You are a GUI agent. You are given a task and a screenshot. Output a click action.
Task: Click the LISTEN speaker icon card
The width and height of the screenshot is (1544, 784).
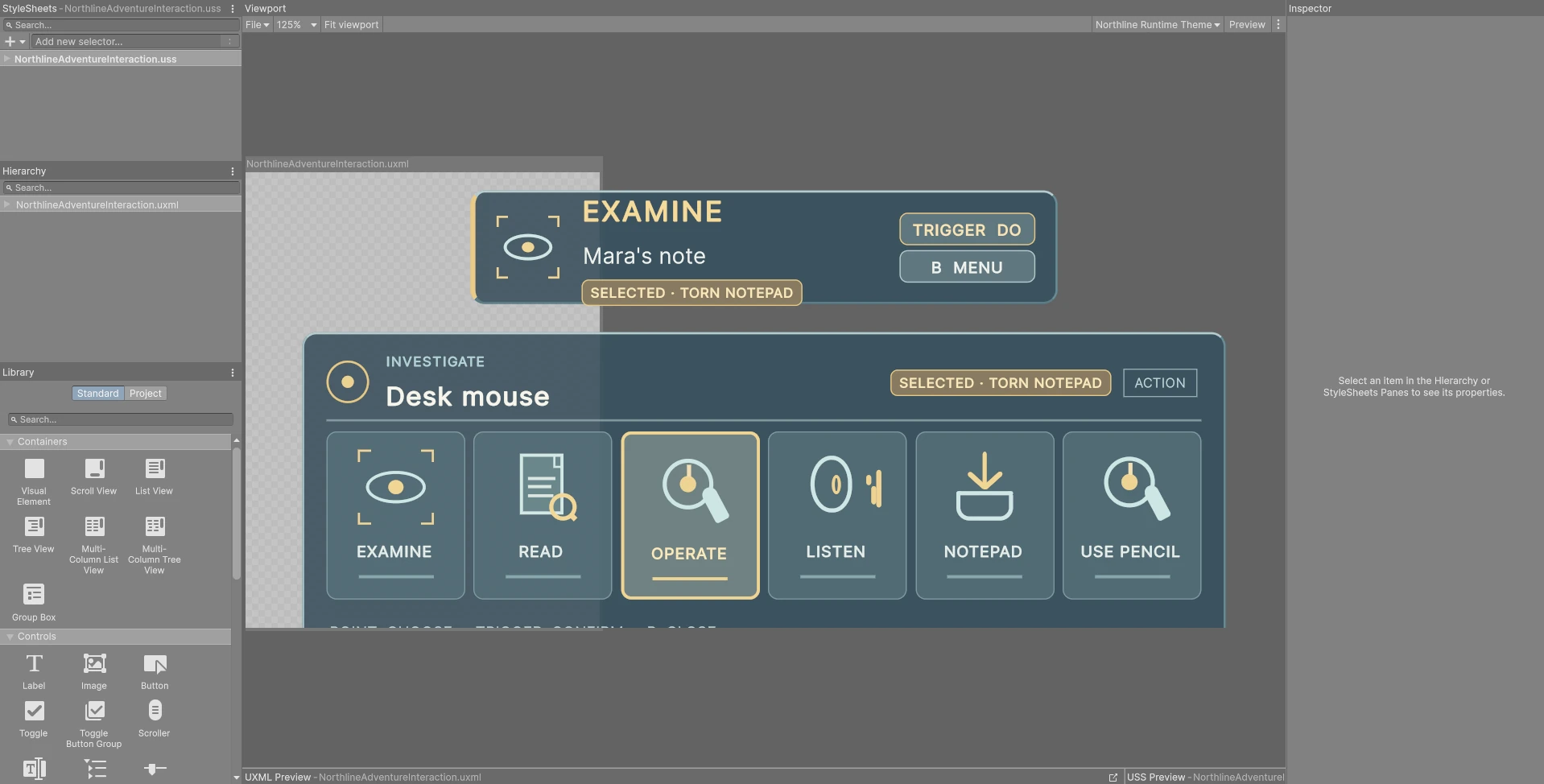coord(837,515)
